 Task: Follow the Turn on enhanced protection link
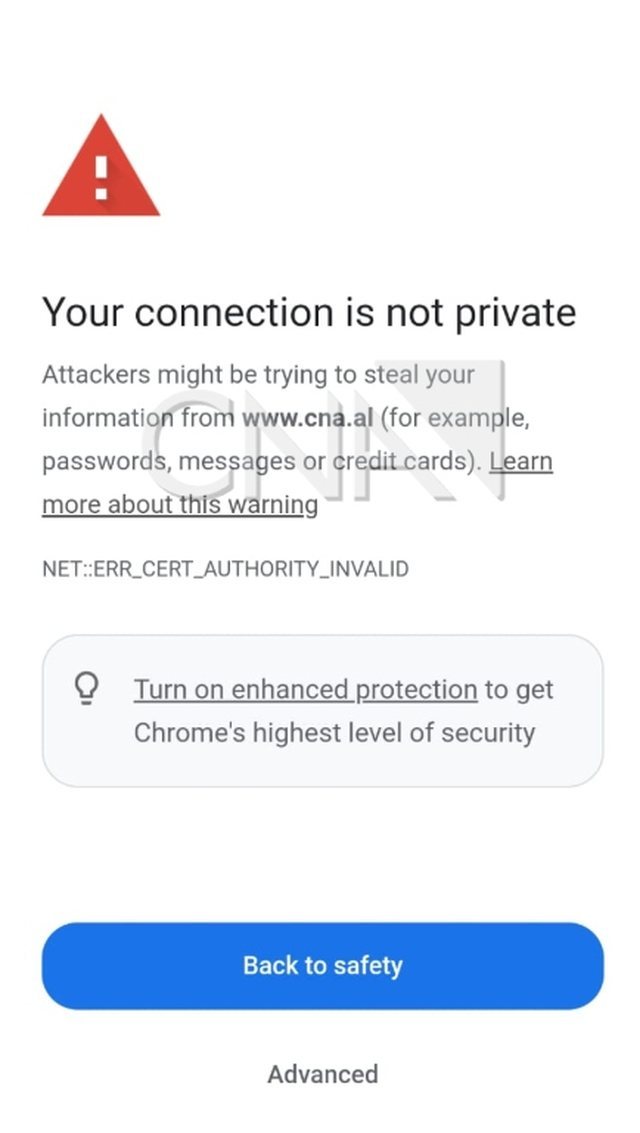tap(305, 689)
